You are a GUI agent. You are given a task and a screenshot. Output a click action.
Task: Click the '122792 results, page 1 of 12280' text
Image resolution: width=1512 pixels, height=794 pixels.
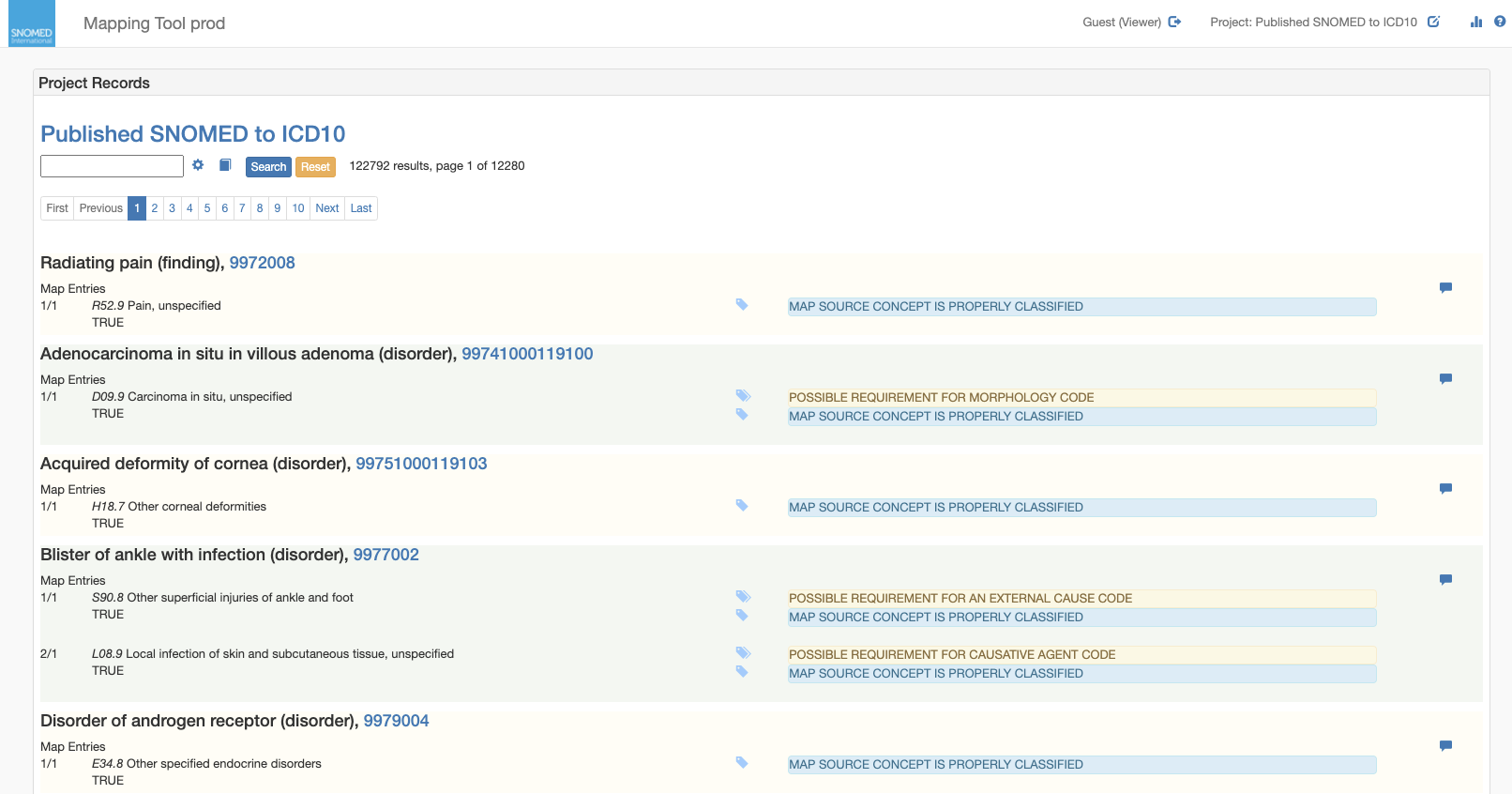pyautogui.click(x=437, y=166)
